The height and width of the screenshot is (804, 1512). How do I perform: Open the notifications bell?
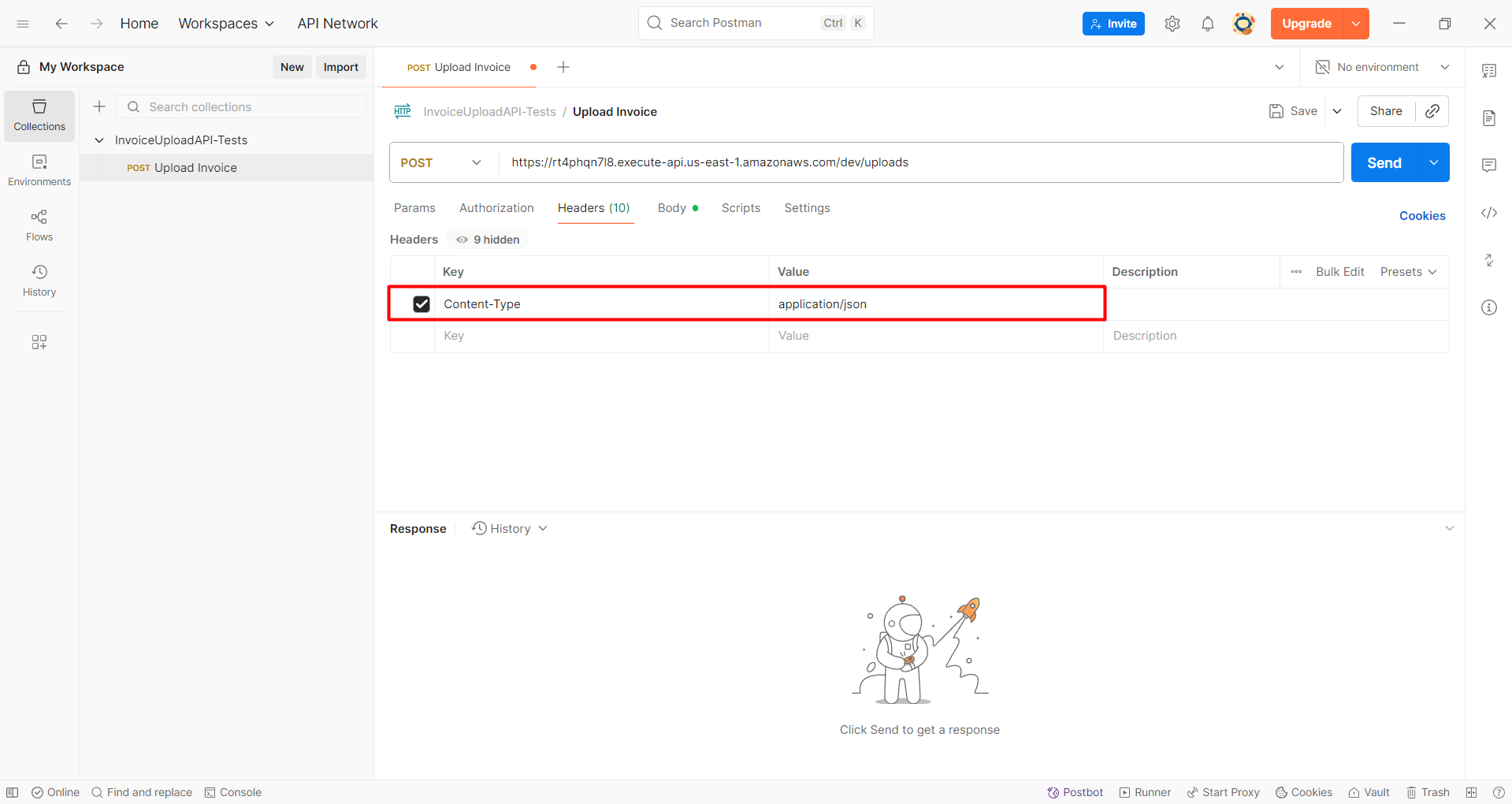click(x=1207, y=24)
